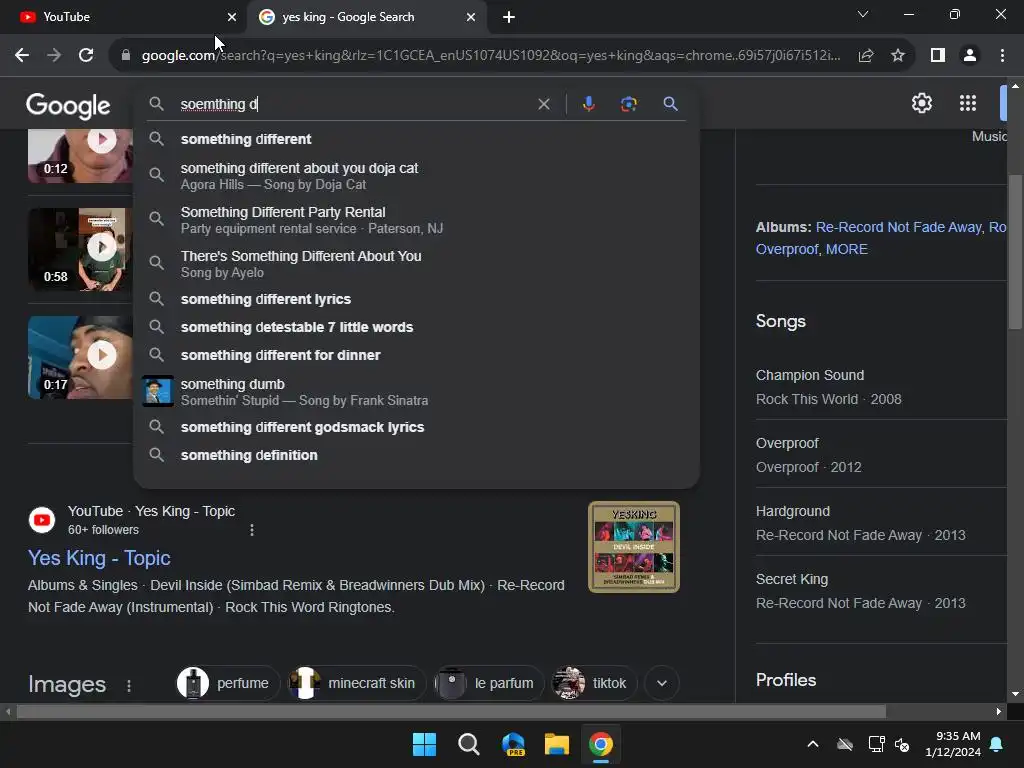
Task: Open File Explorer from taskbar
Action: [x=556, y=744]
